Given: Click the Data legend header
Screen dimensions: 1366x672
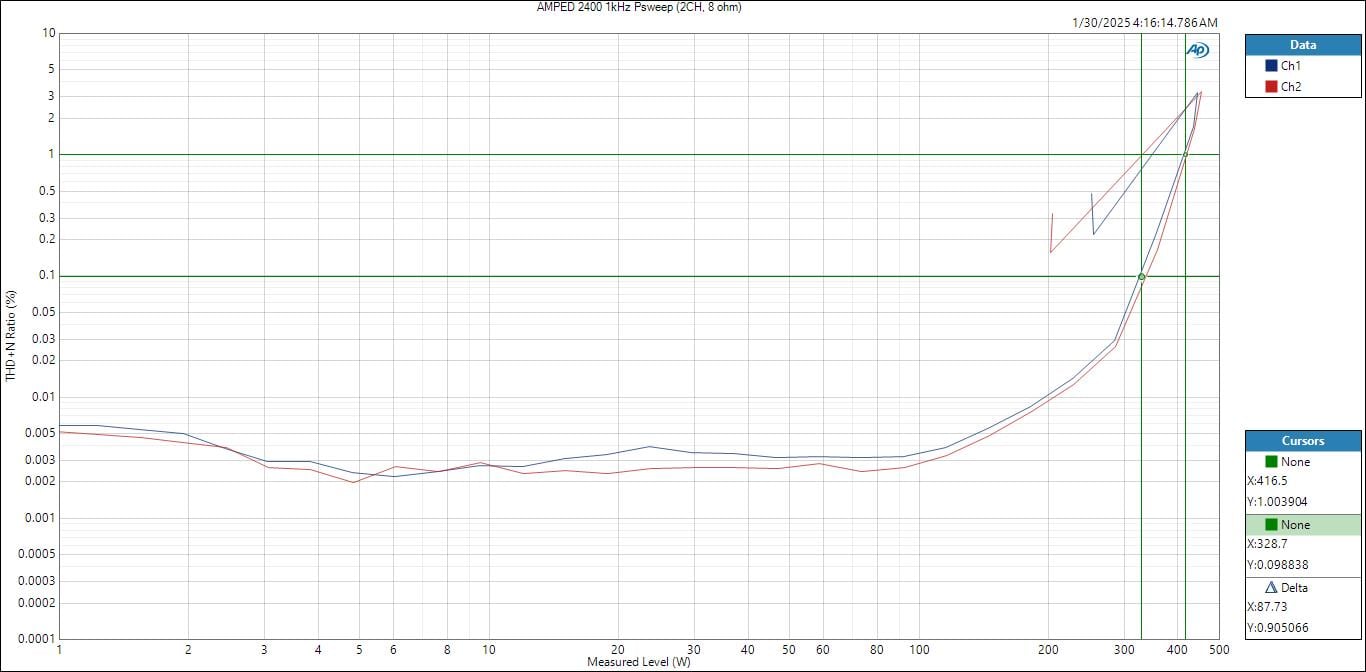Looking at the screenshot, I should tap(1302, 45).
